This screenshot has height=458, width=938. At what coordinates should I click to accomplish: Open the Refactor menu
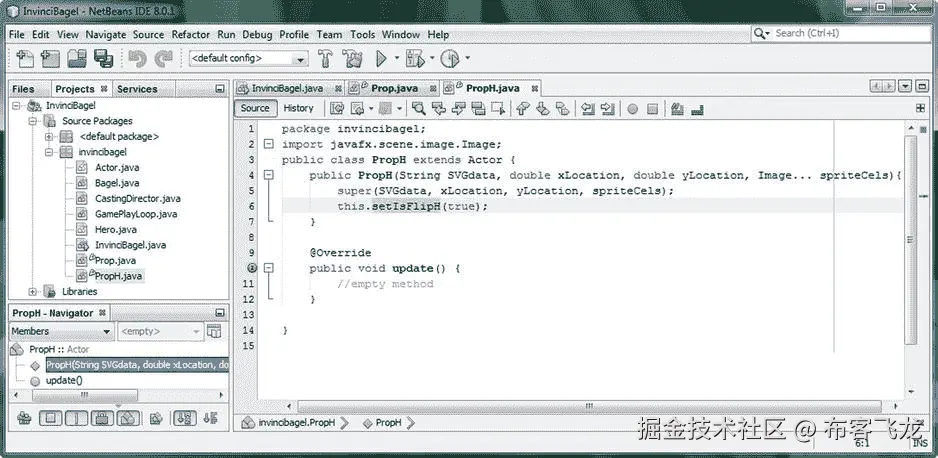pyautogui.click(x=191, y=35)
